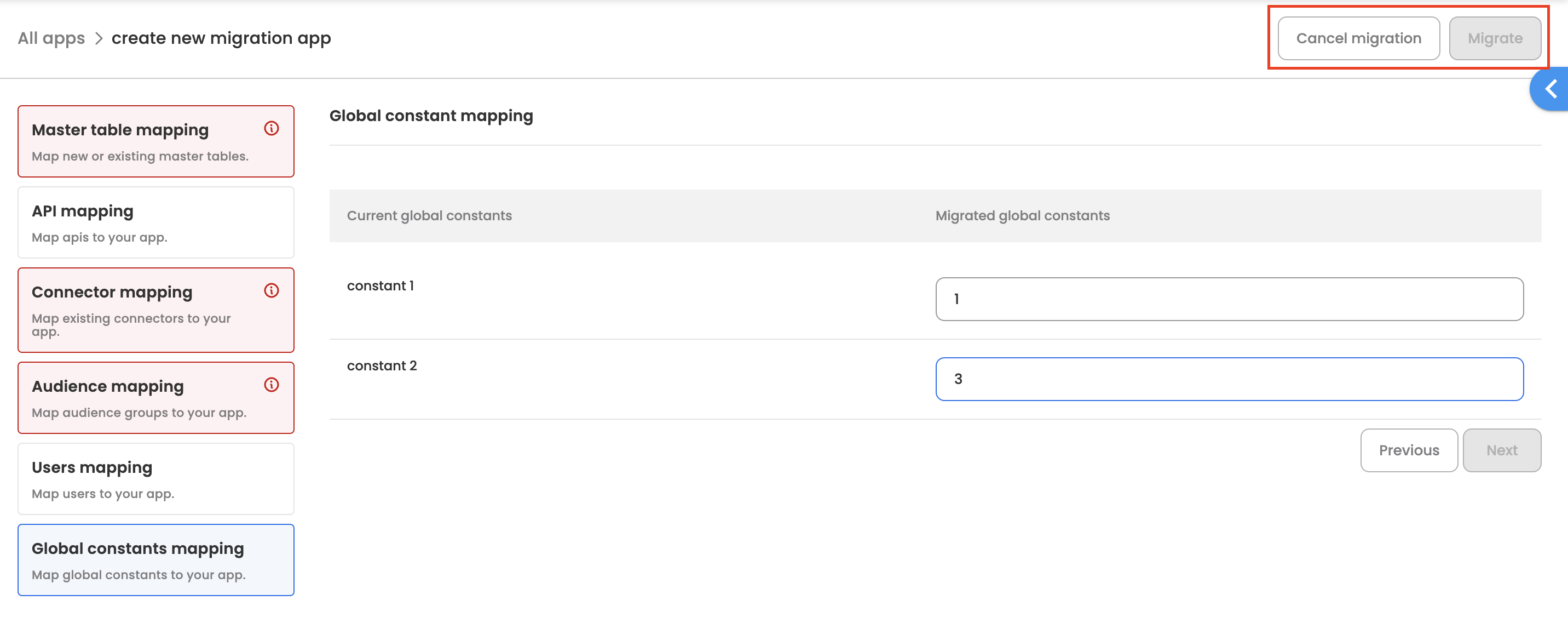Click Master table mapping warning icon
This screenshot has height=629, width=1568.
click(272, 128)
